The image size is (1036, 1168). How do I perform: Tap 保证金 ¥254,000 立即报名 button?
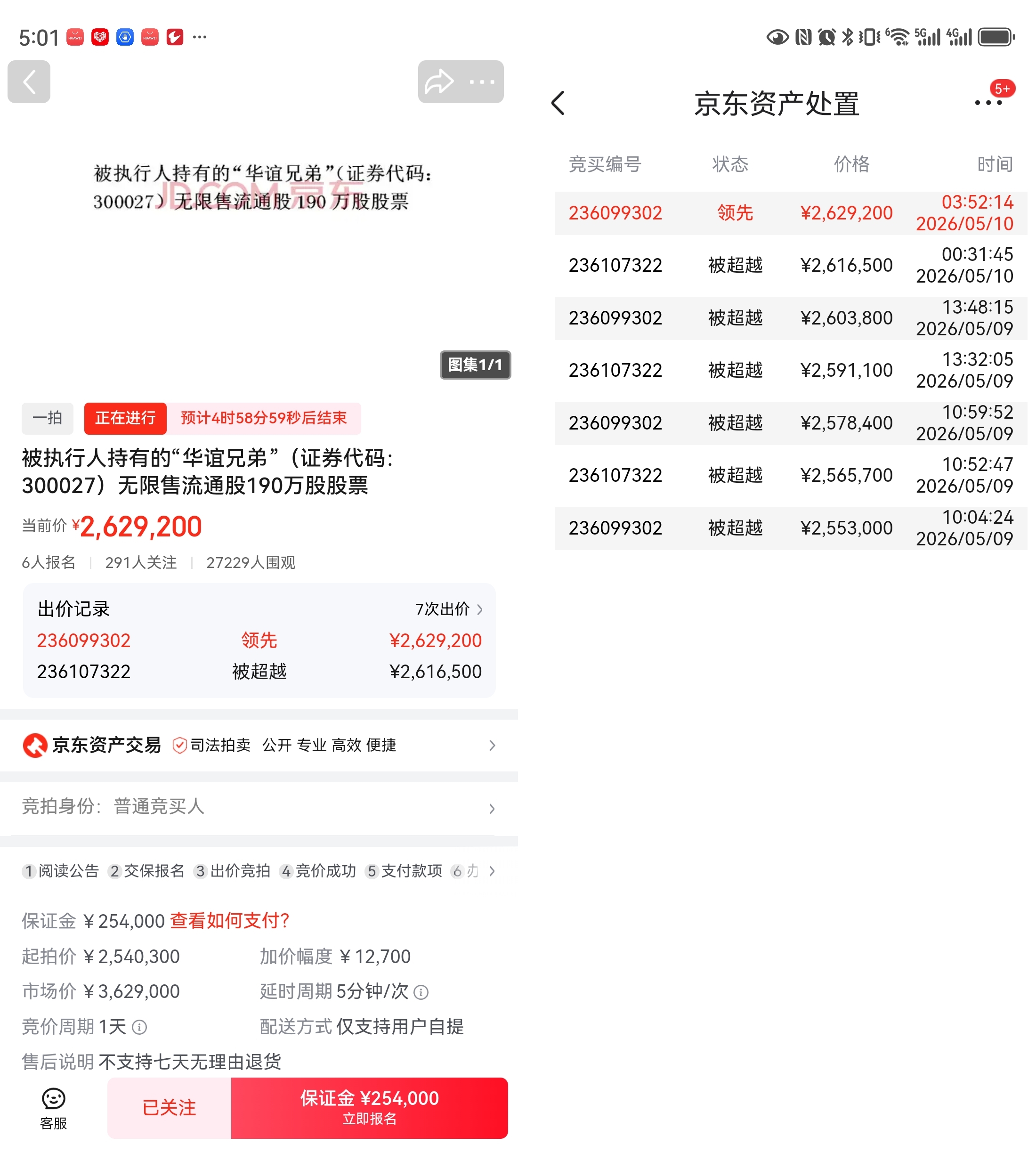click(369, 1108)
